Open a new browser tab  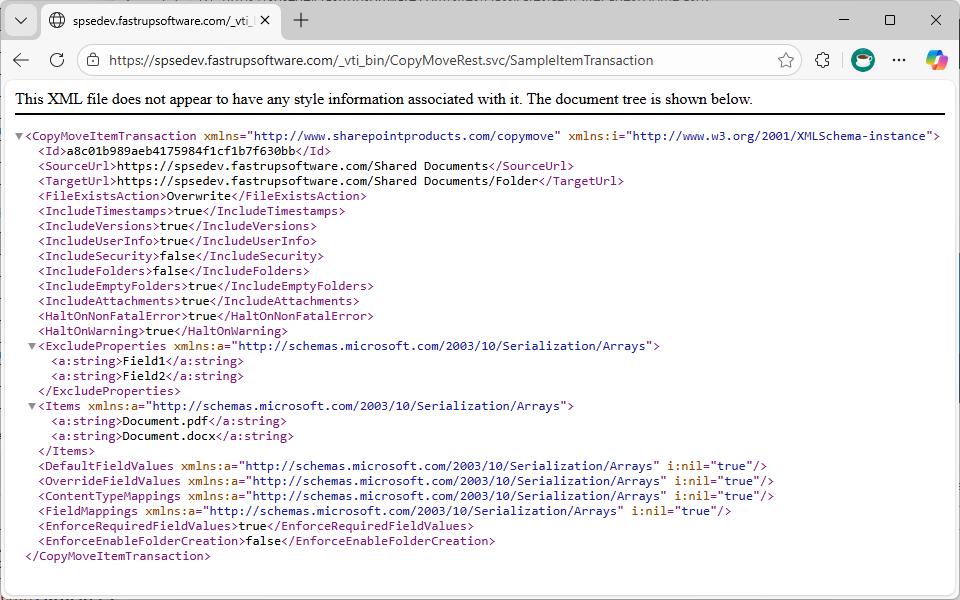point(302,19)
